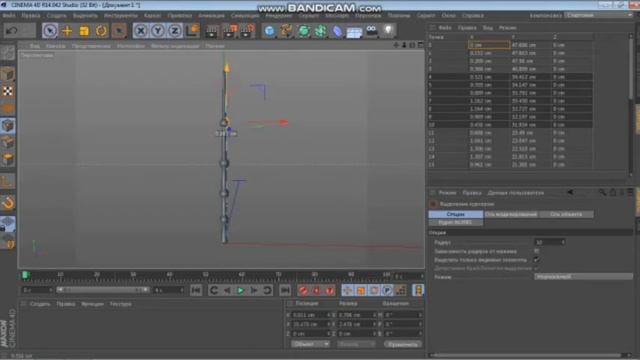Select the Scale tool

84,31
